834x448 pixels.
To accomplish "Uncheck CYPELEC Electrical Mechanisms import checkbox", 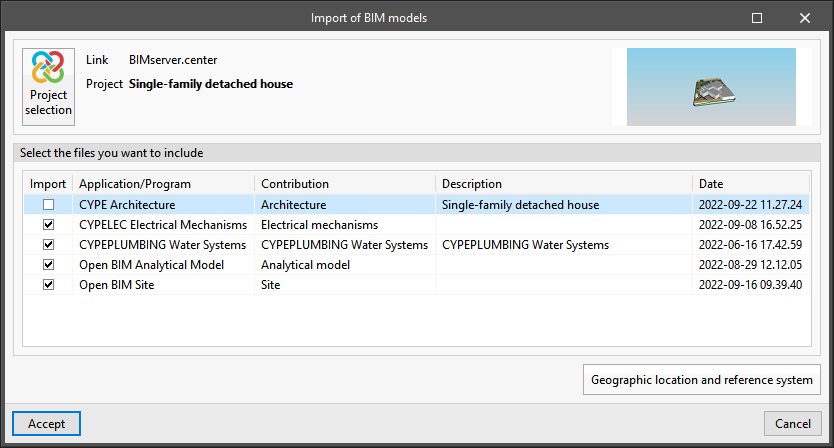I will tap(48, 225).
